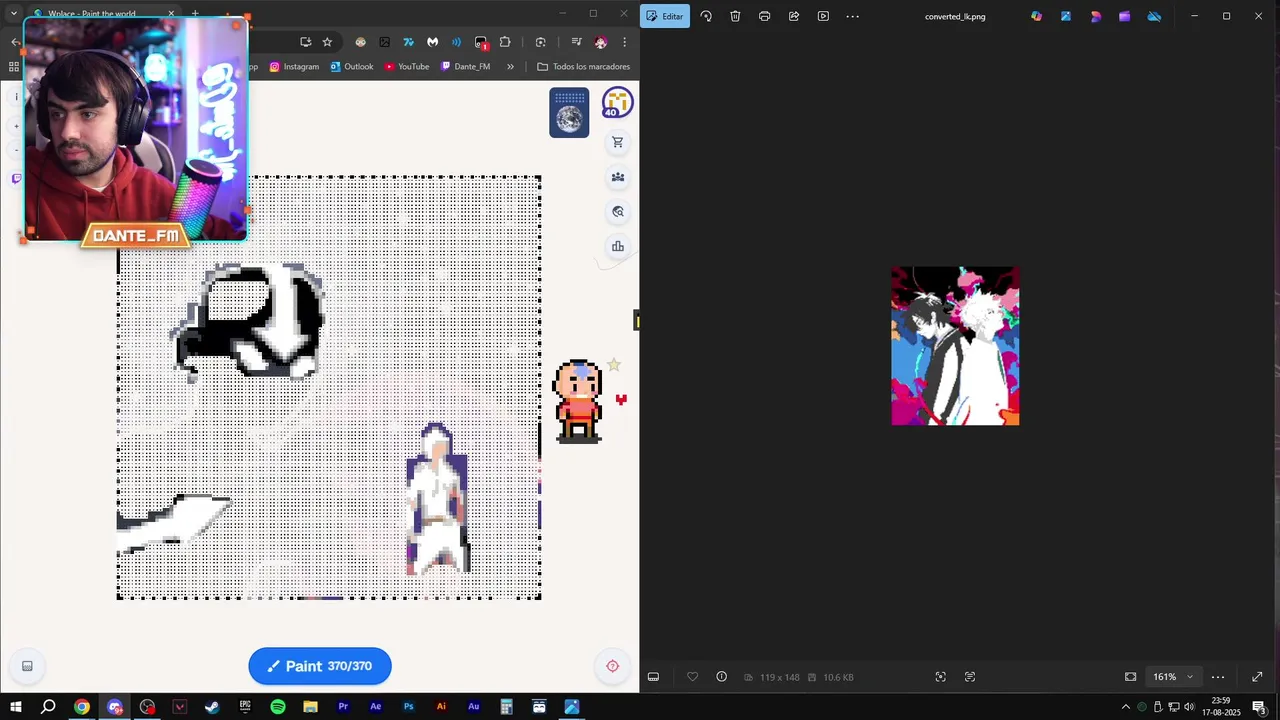This screenshot has width=1280, height=720.
Task: Open Clipchamp icon in Photos title bar
Action: 1125,16
